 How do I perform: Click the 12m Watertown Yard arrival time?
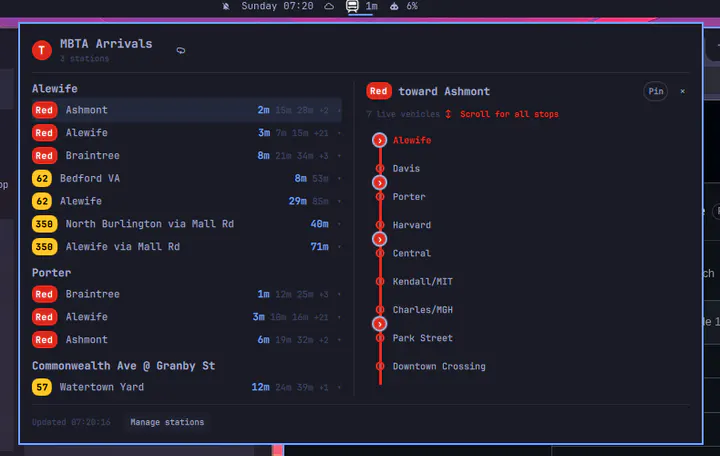[x=260, y=387]
